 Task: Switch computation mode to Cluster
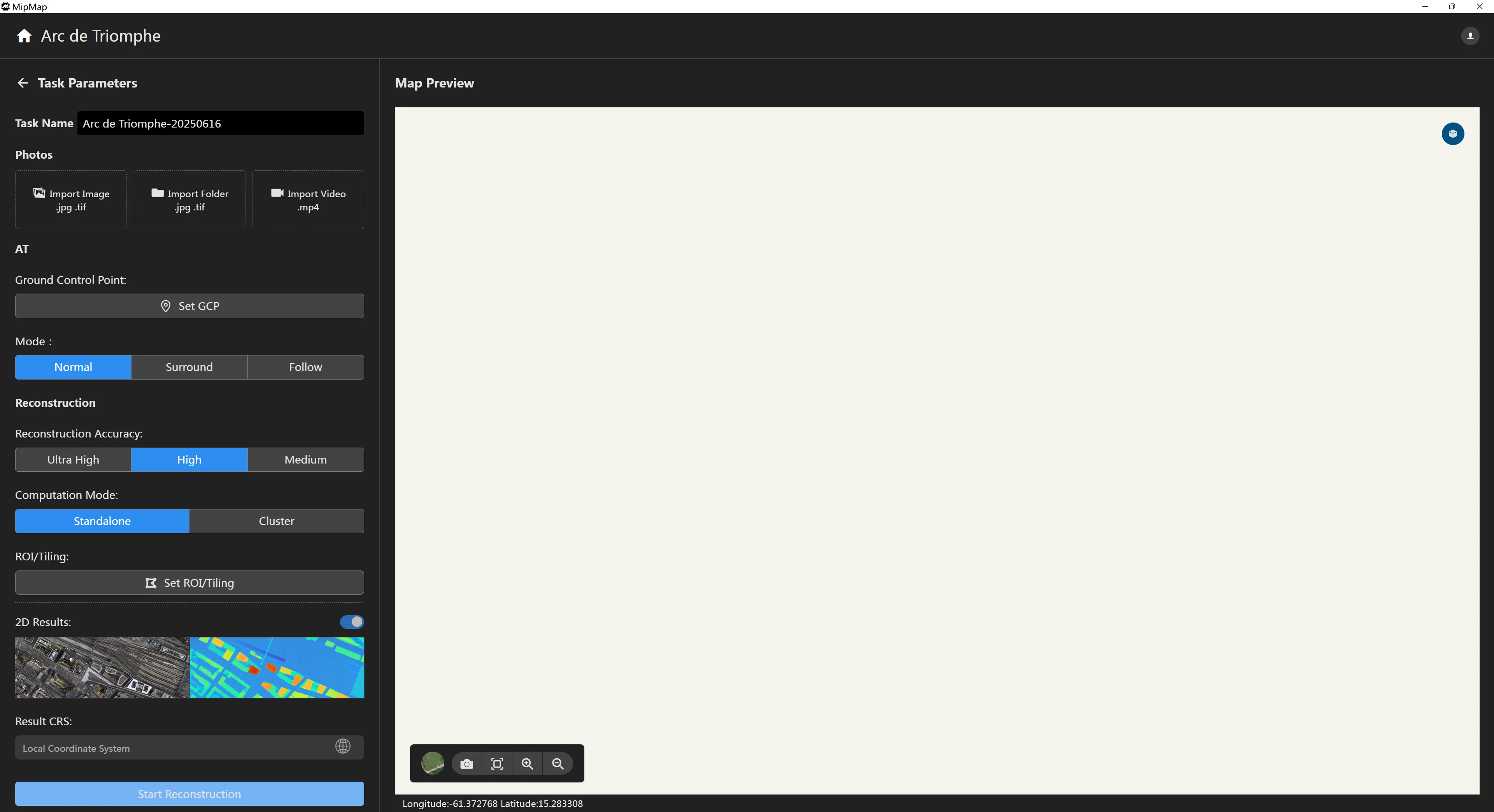(276, 521)
